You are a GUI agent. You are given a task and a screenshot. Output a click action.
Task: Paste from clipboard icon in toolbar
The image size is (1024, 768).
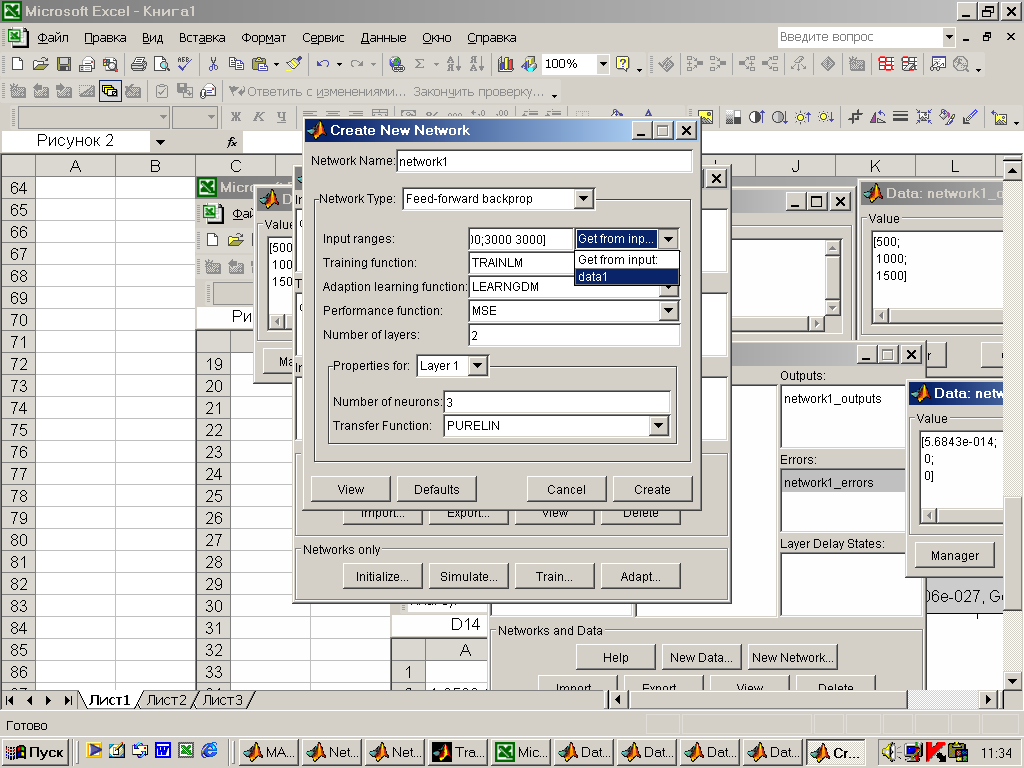tap(260, 64)
